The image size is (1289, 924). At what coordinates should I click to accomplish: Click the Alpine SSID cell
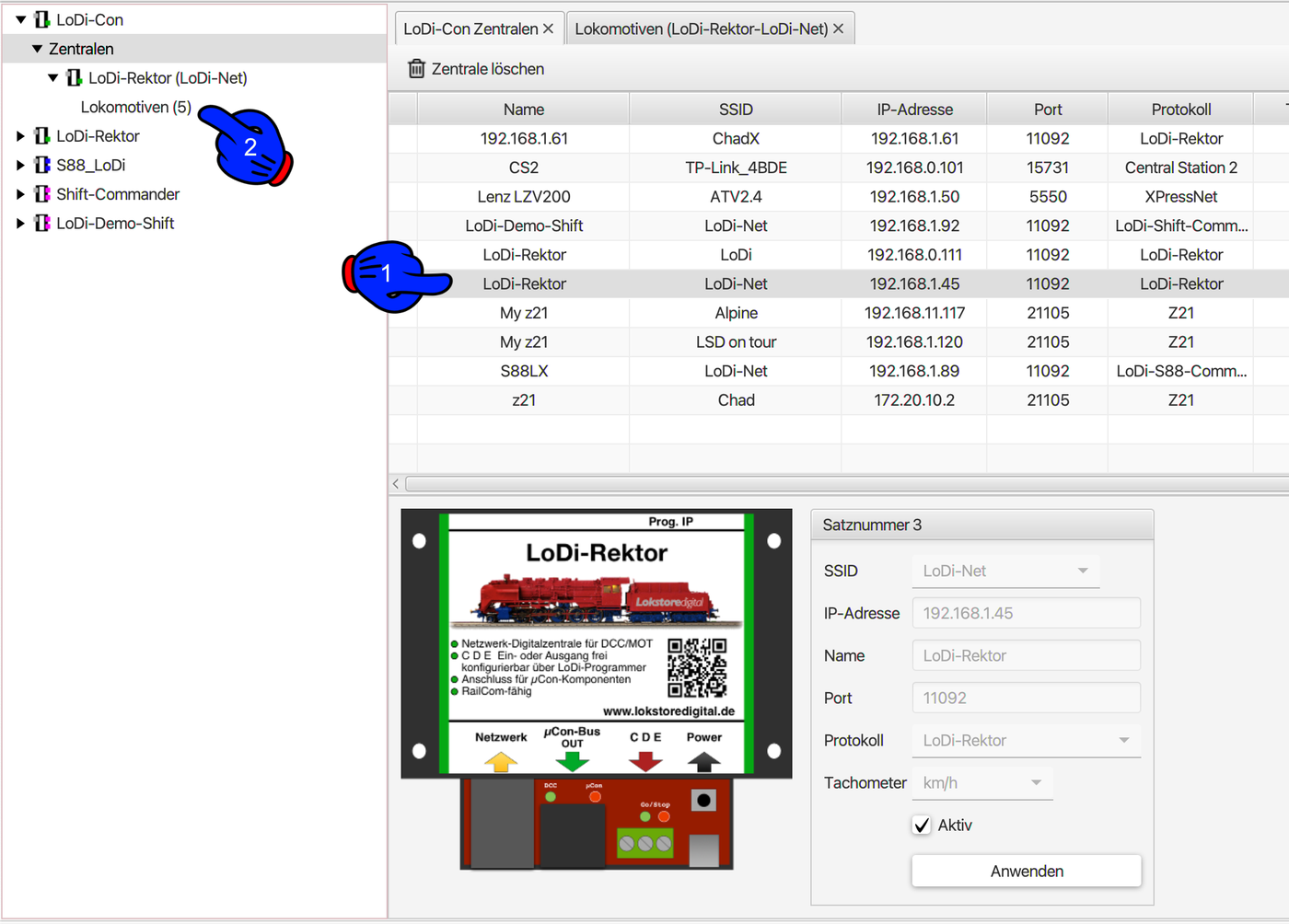[736, 313]
